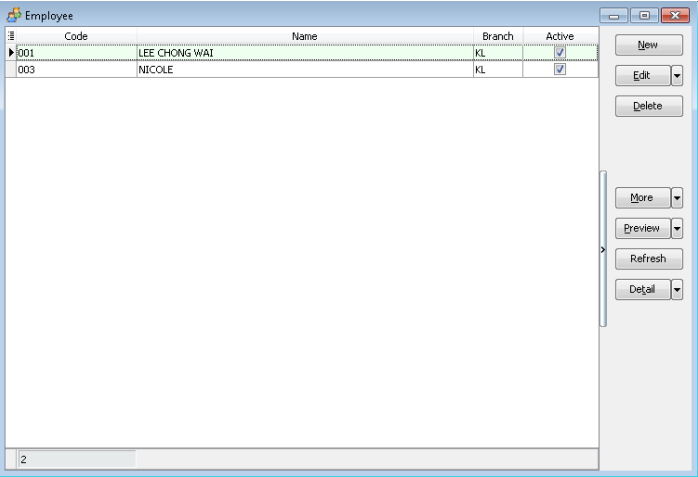Open the Detail button dropdown arrow
Screen dimensions: 698x477
[677, 290]
